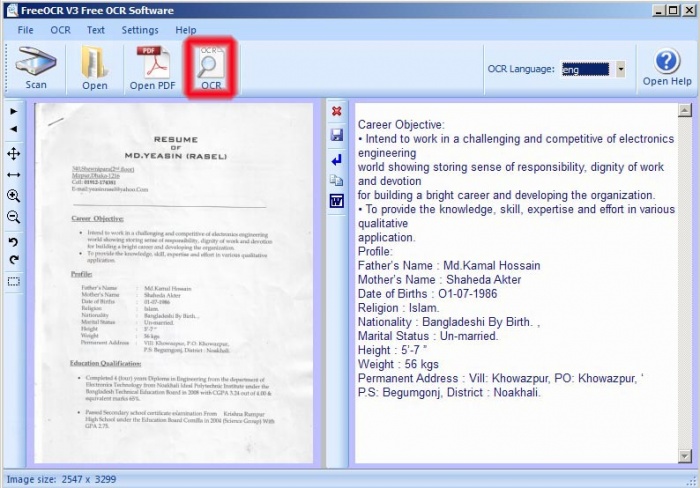Image resolution: width=700 pixels, height=488 pixels.
Task: Maximize the FreeOCR window
Action: pyautogui.click(x=673, y=10)
